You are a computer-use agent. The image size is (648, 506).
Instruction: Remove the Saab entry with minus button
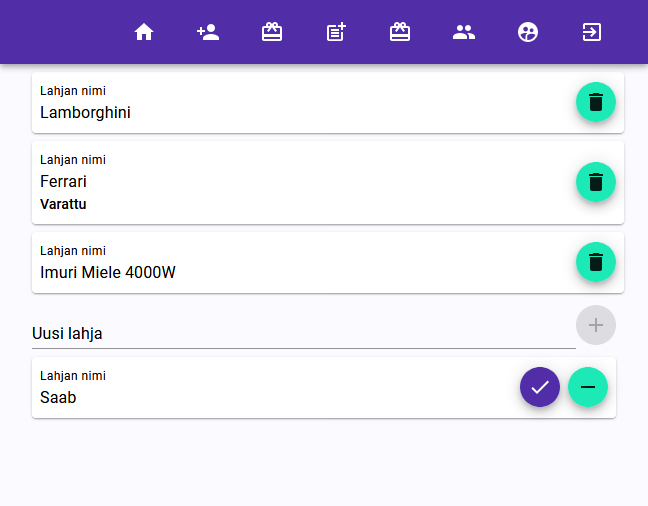[588, 387]
